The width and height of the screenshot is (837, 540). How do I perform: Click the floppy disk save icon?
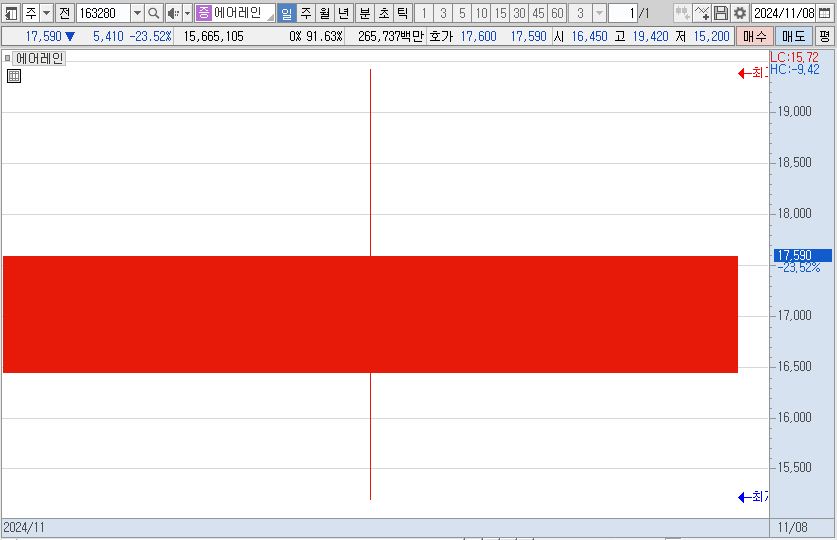721,13
